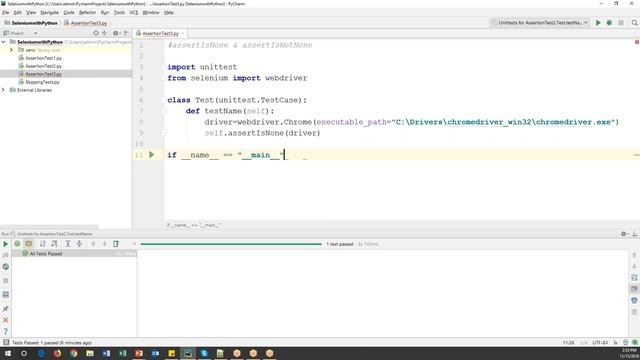Image resolution: width=640 pixels, height=360 pixels.
Task: Open the Run menu
Action: (x=104, y=13)
